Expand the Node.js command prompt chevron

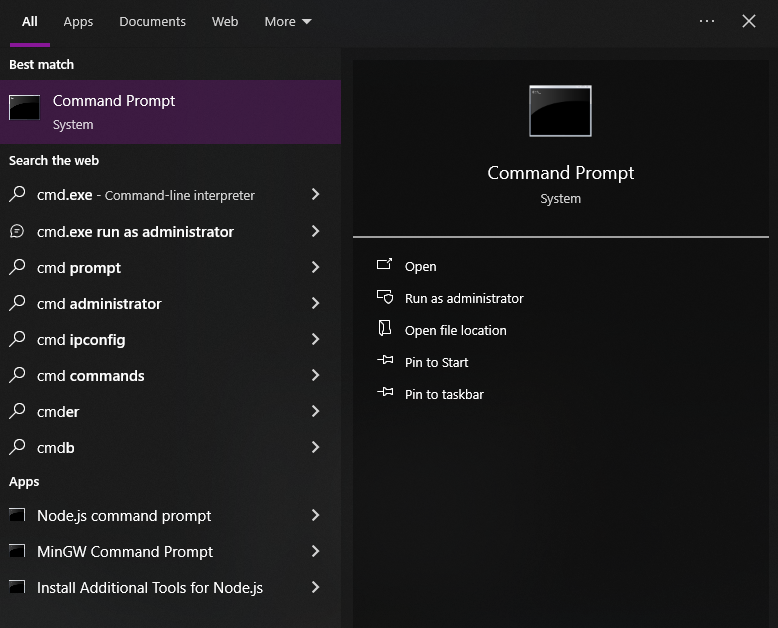(316, 515)
